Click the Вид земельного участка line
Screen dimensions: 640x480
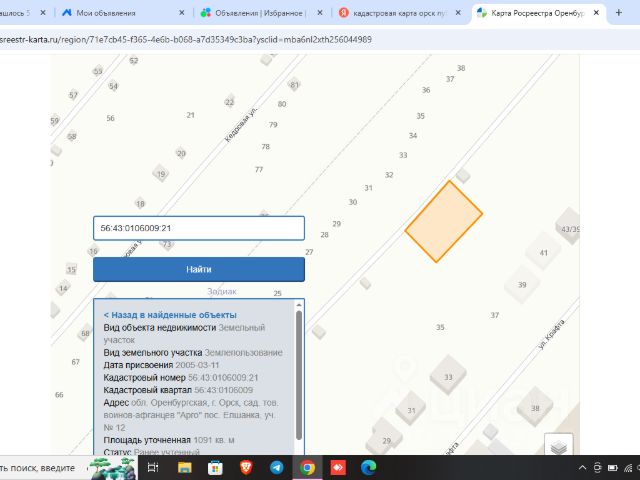[x=193, y=352]
